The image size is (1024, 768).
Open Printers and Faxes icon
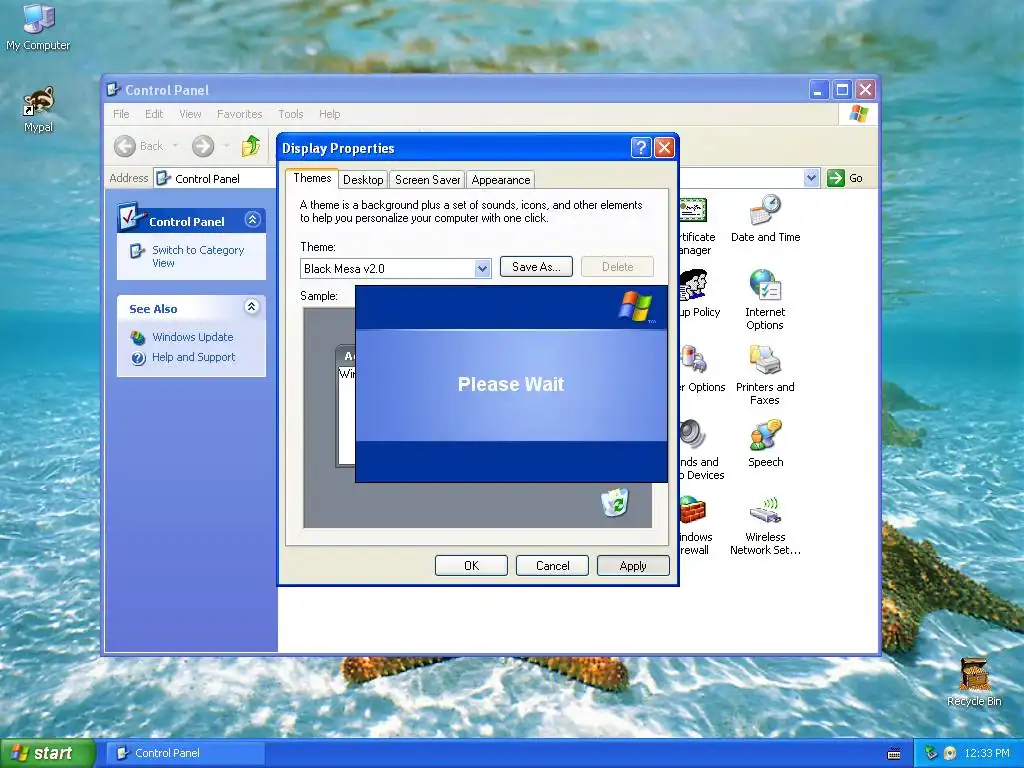(765, 375)
